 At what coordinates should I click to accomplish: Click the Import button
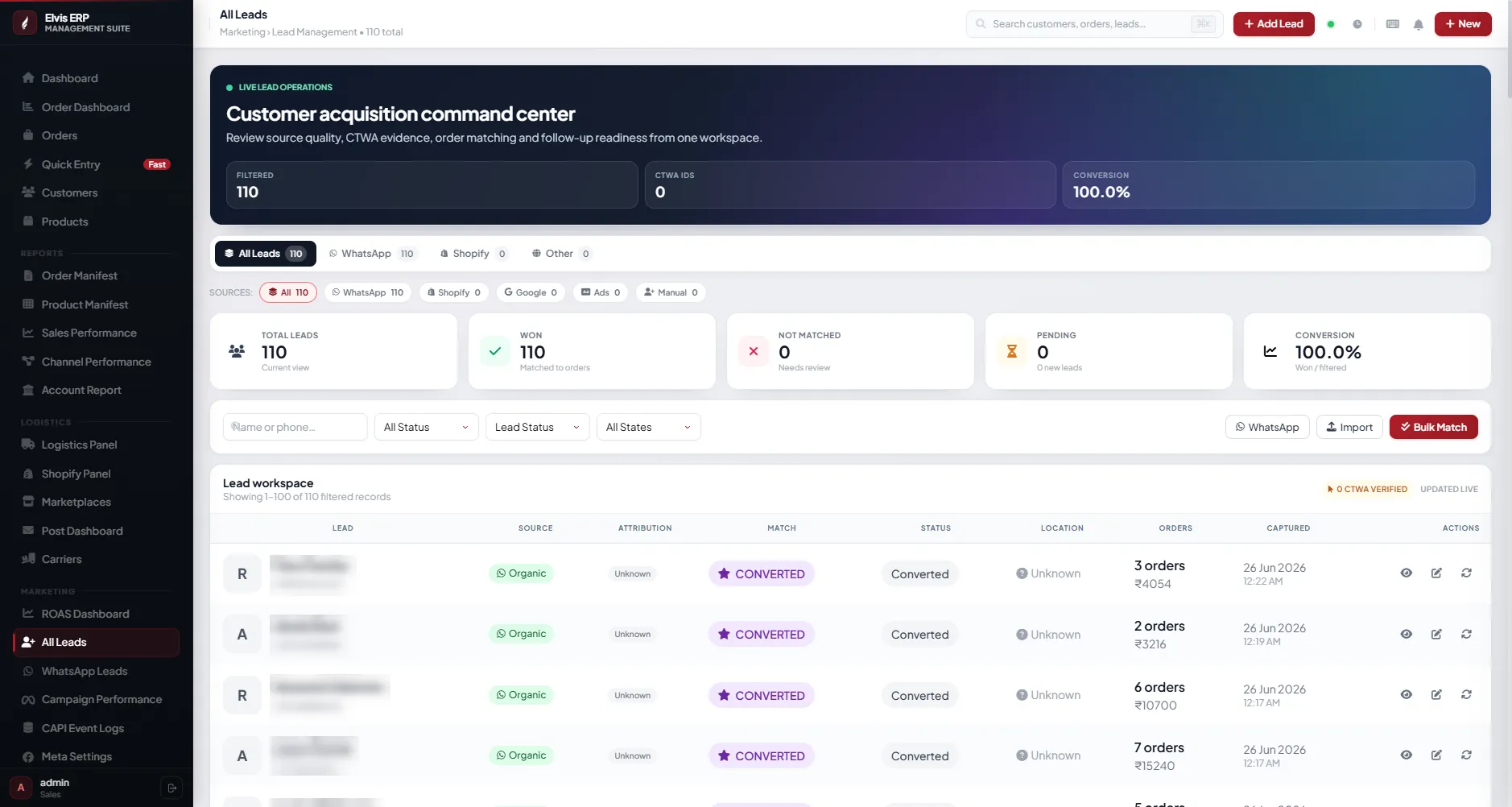click(1349, 427)
